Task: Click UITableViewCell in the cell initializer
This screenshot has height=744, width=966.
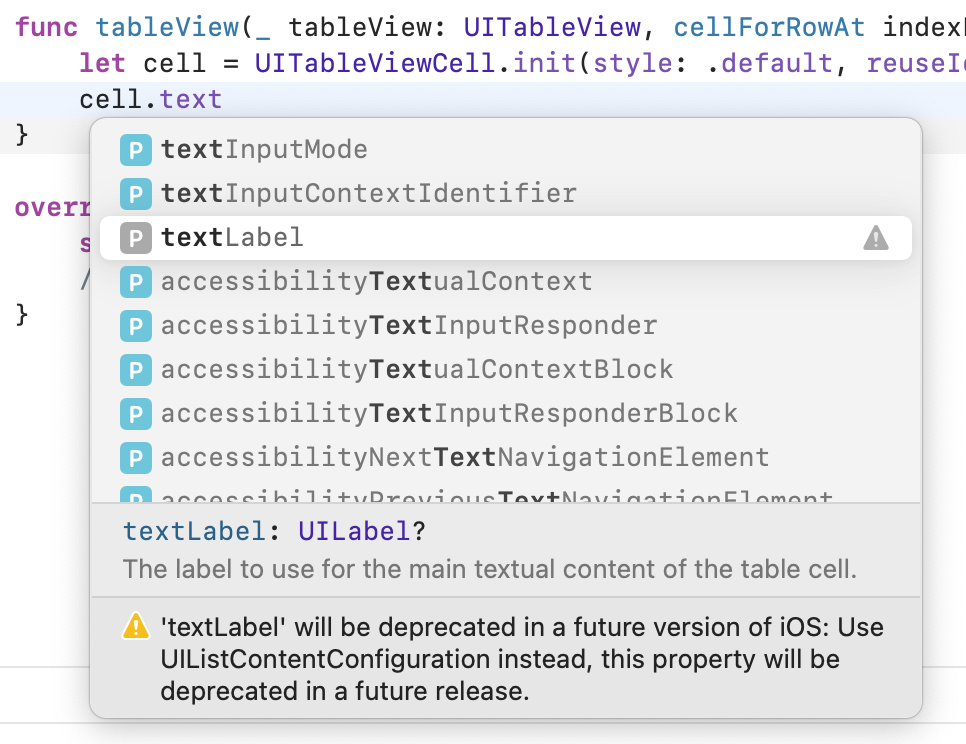Action: (375, 63)
